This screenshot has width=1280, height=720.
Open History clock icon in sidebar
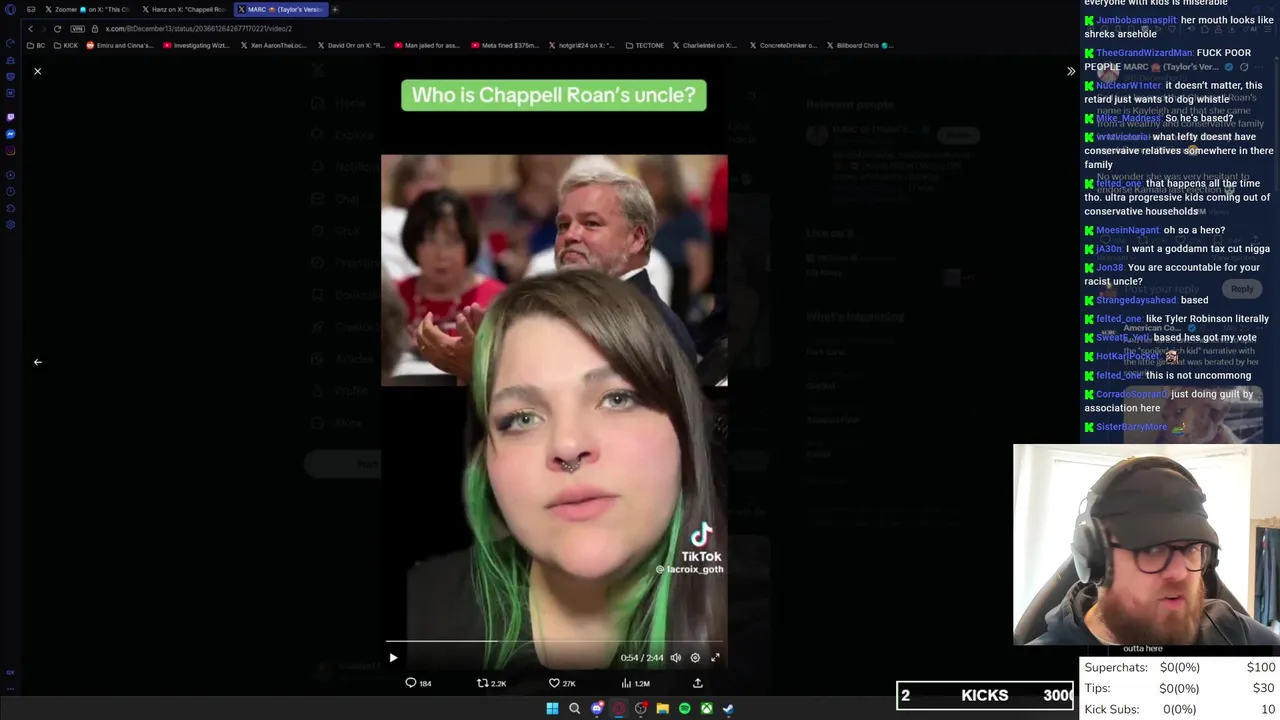[x=10, y=191]
